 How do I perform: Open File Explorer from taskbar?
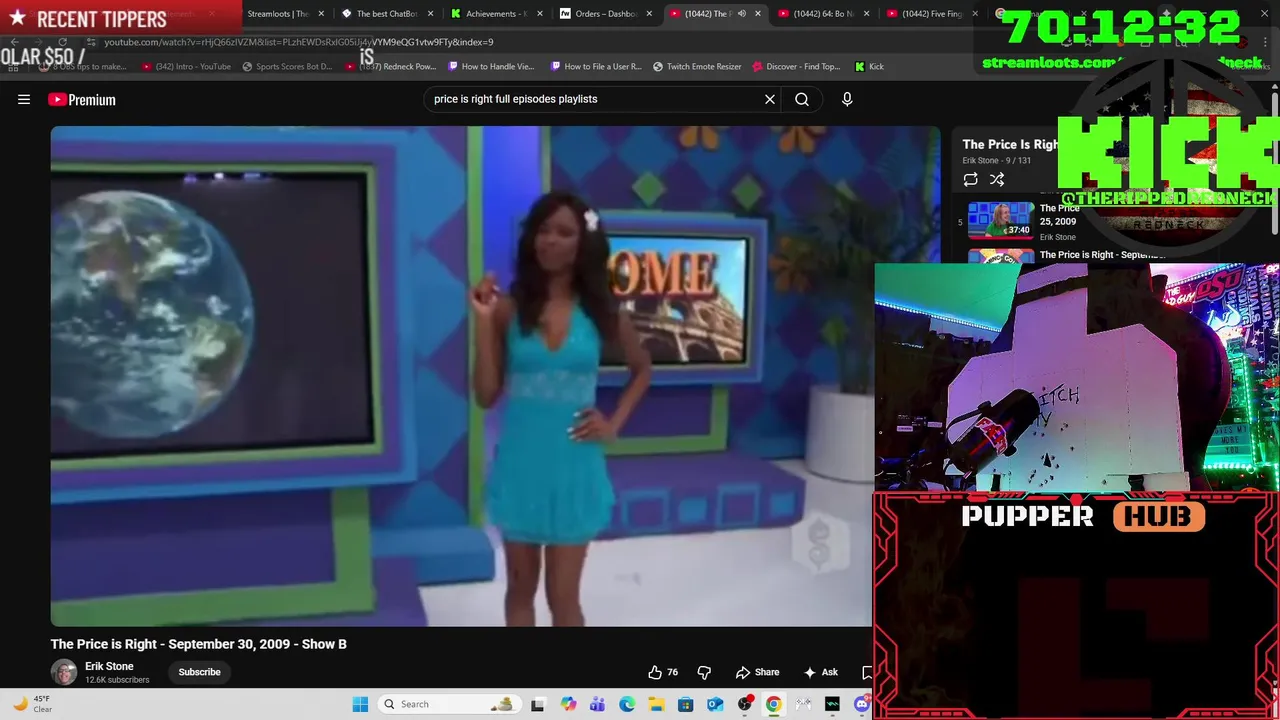656,704
